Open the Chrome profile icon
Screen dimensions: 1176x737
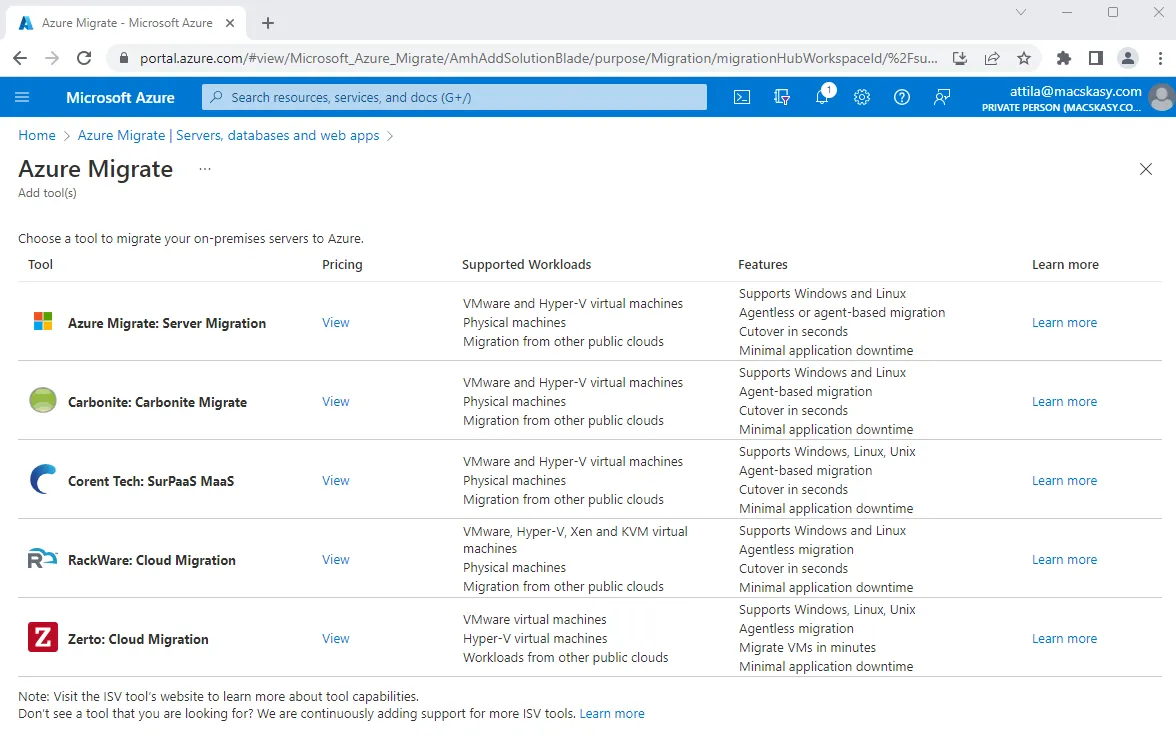click(x=1127, y=58)
